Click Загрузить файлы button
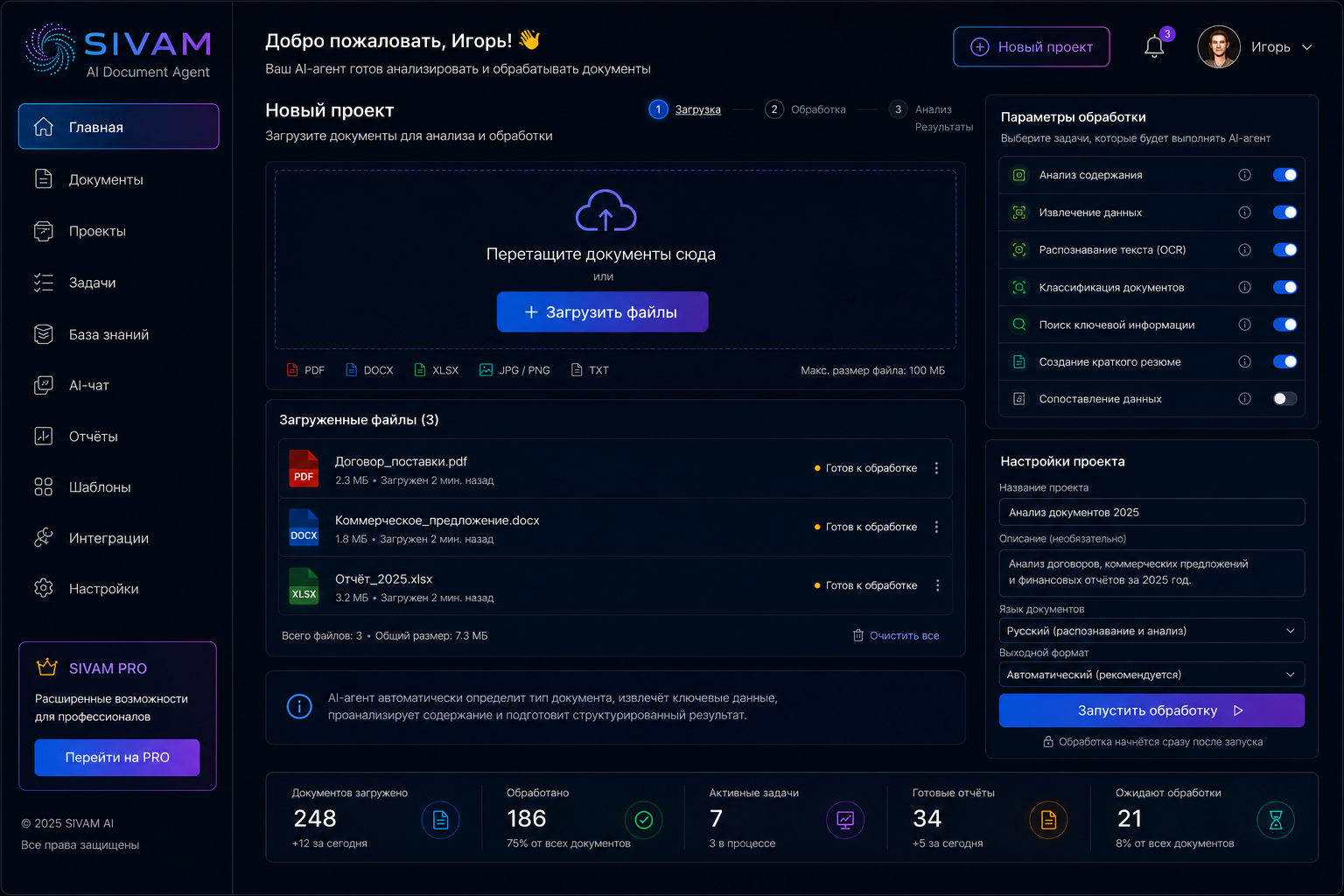The height and width of the screenshot is (896, 1344). 603,311
